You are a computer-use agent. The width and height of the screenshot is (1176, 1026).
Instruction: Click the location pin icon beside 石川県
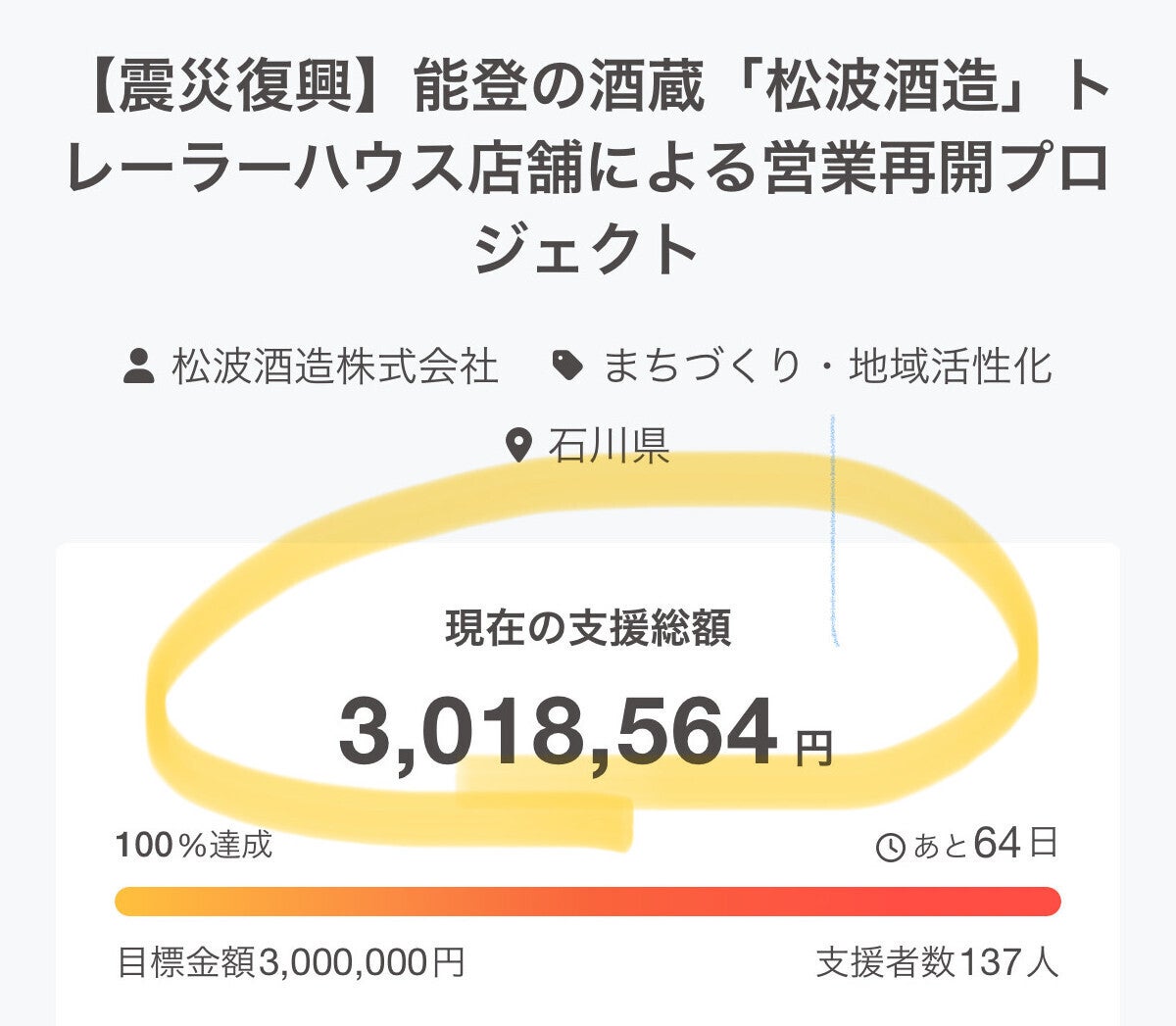(517, 446)
